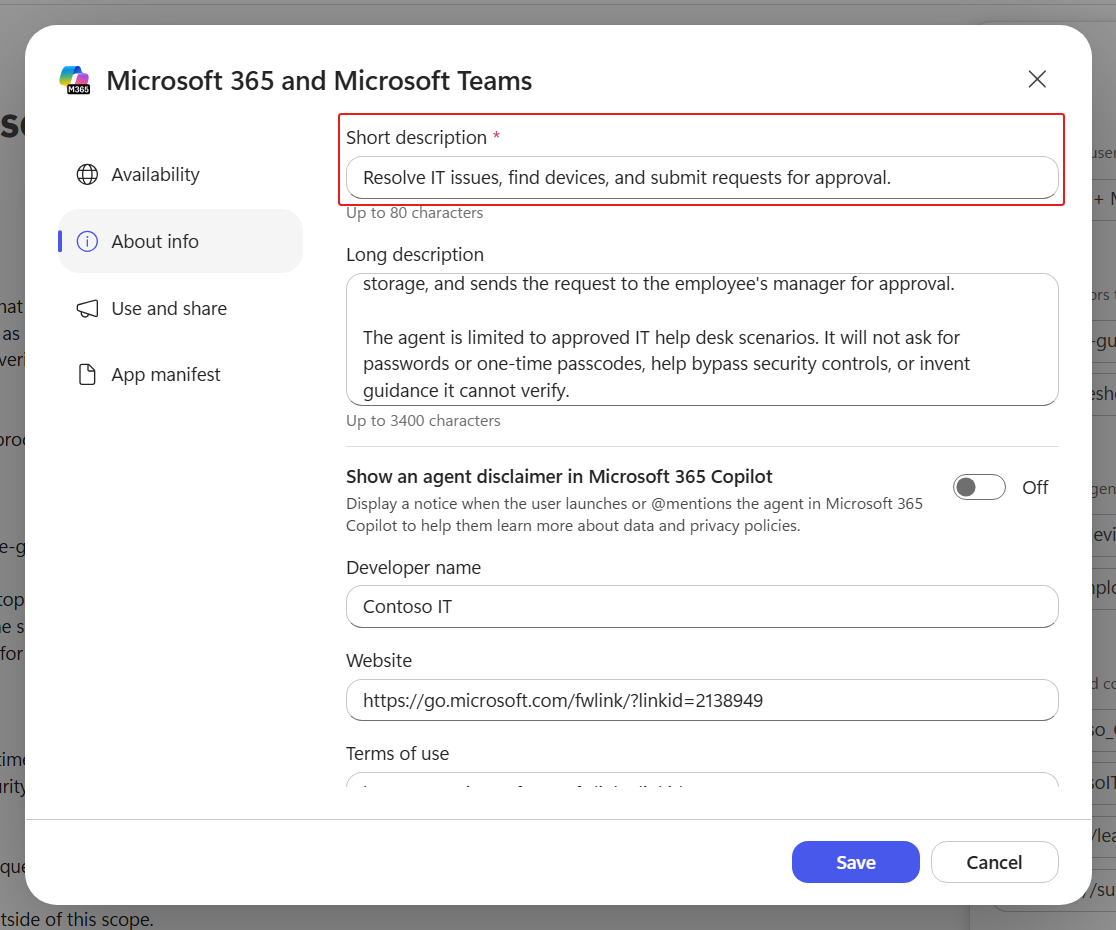The image size is (1116, 930).
Task: Click the disclaimer 'Off' state label
Action: pos(1035,487)
